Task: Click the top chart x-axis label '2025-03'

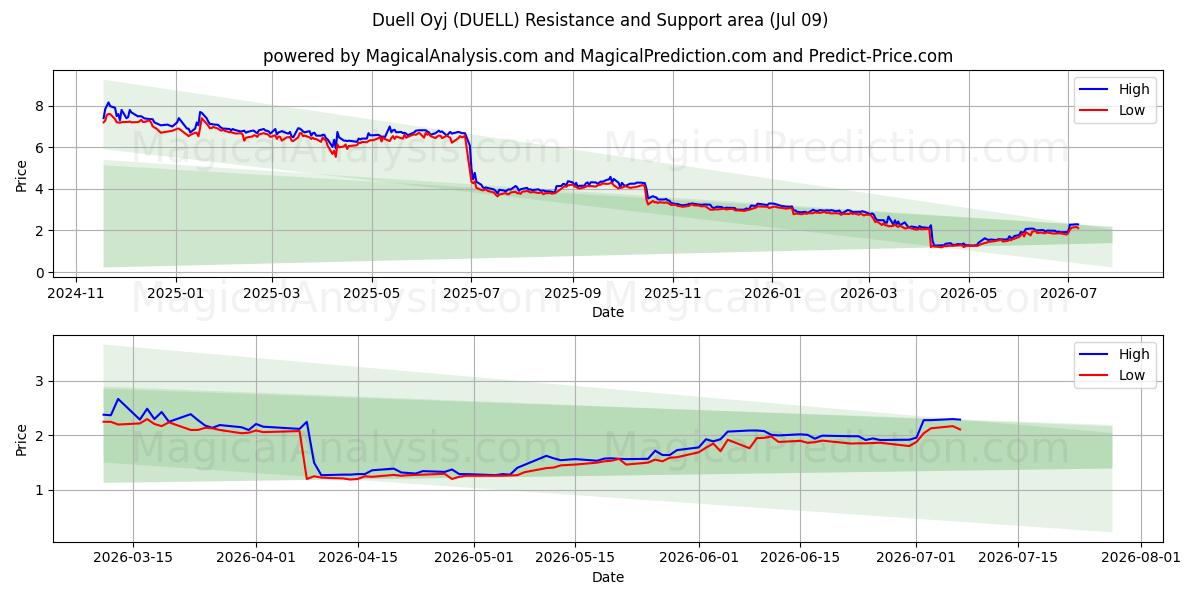Action: point(273,295)
